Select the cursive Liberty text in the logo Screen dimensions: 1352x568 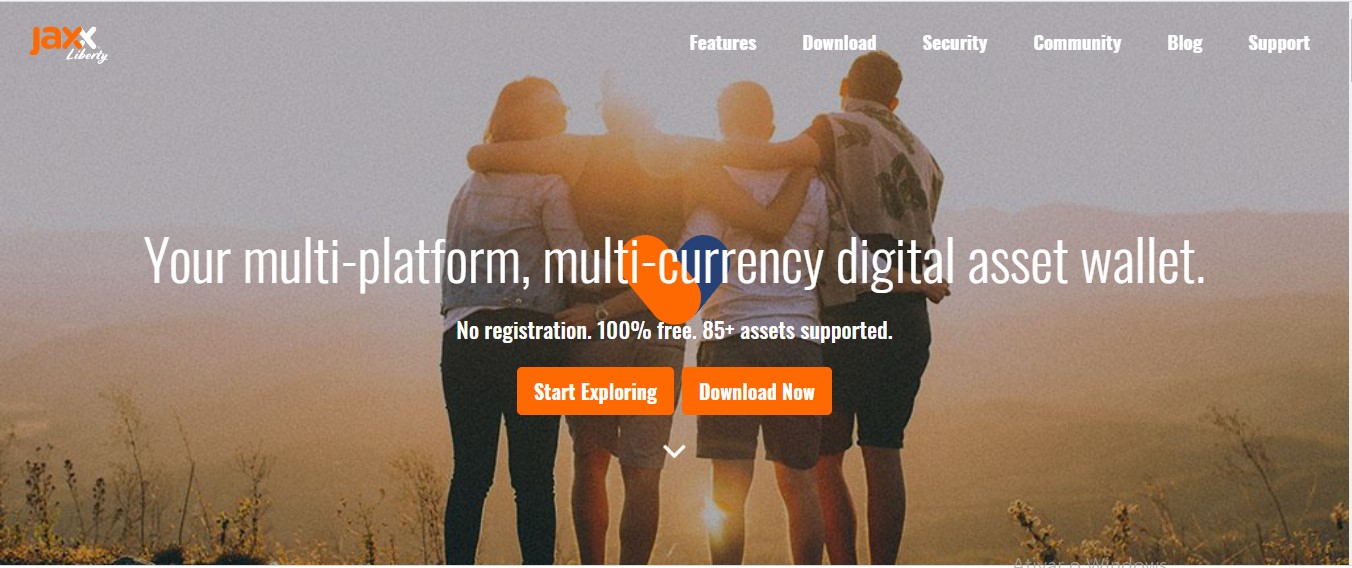coord(86,54)
